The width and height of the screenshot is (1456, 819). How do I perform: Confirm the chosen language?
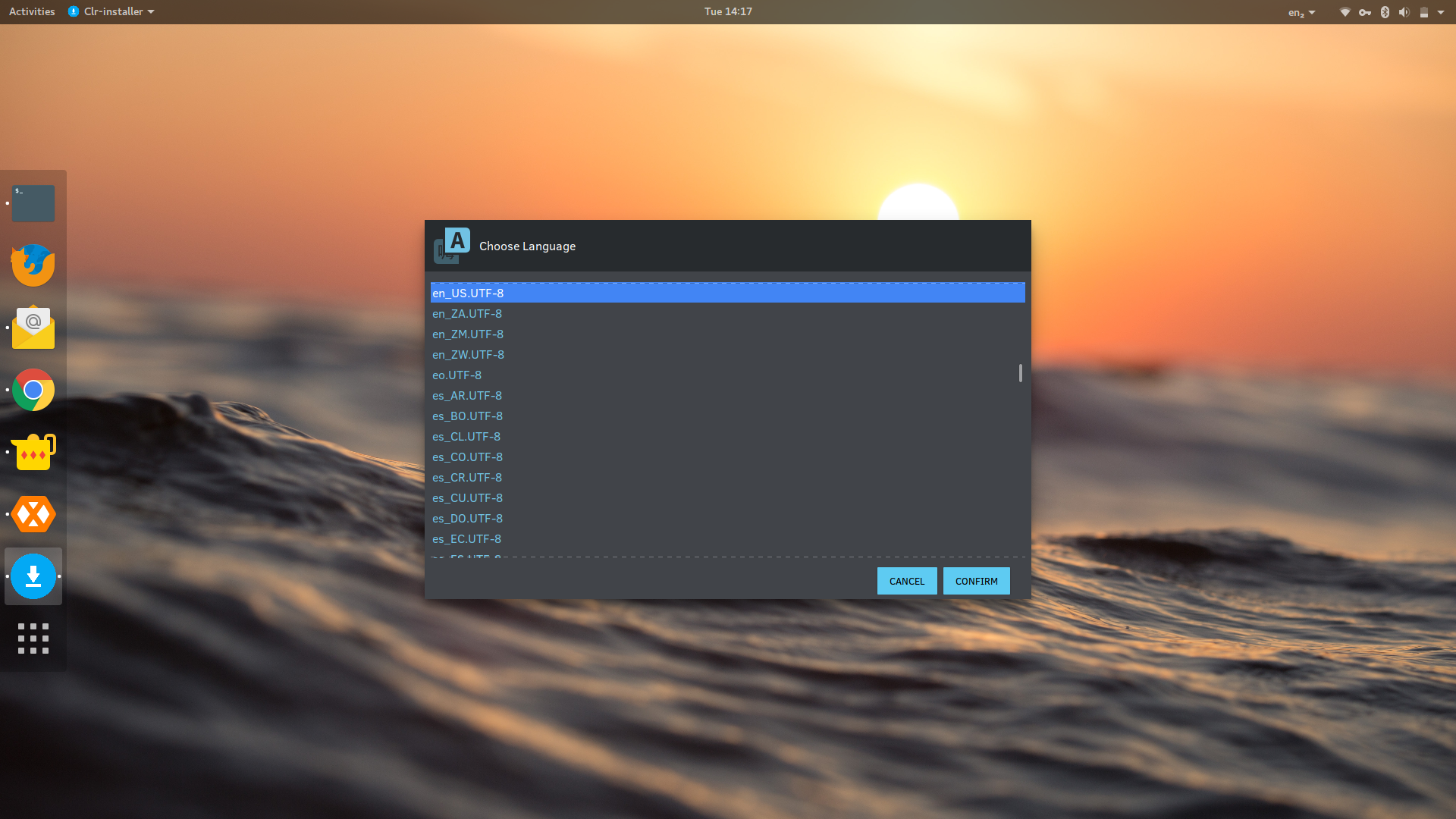point(977,581)
